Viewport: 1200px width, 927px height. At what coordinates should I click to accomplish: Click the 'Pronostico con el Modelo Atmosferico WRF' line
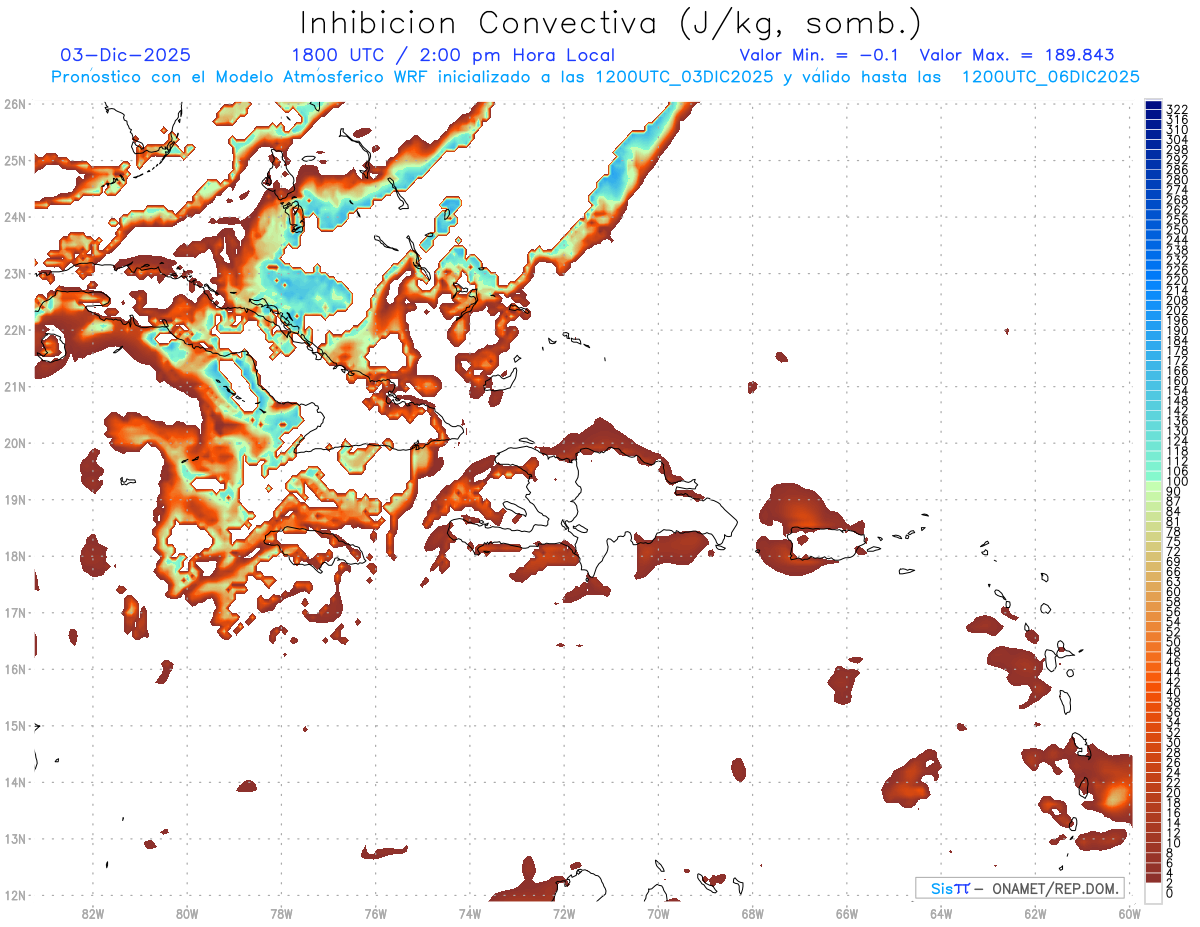(x=595, y=77)
